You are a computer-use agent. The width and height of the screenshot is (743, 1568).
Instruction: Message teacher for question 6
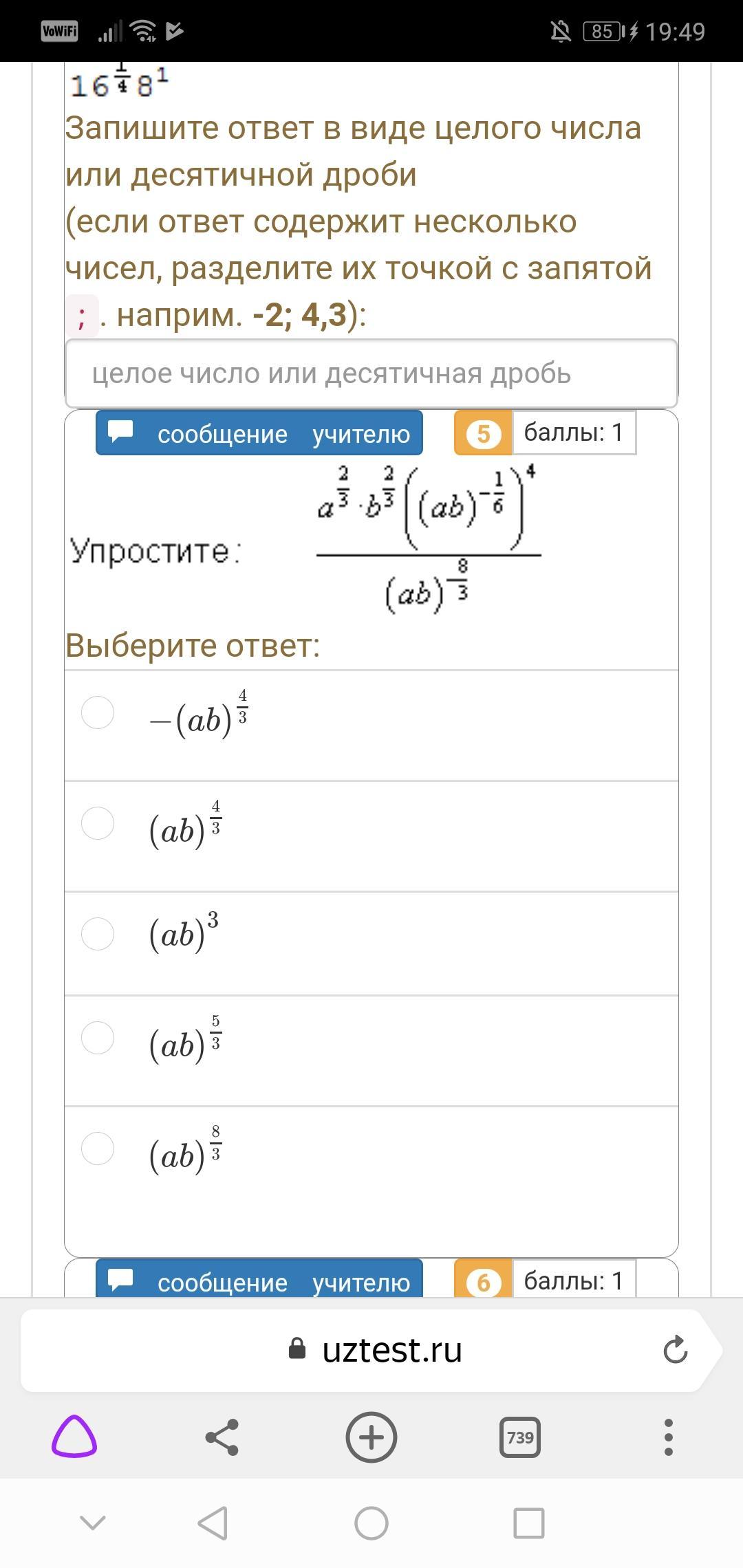[x=259, y=1281]
